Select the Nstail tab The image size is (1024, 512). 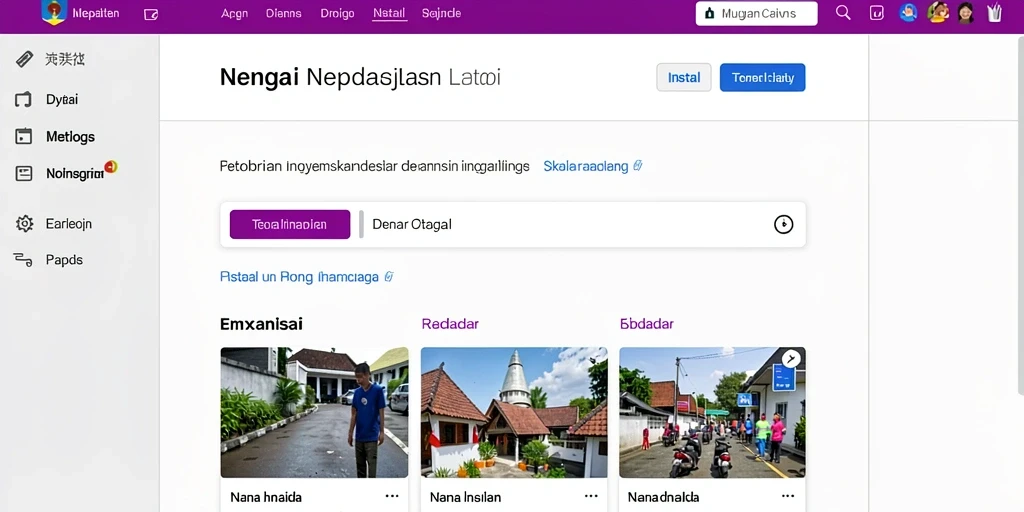pos(389,13)
